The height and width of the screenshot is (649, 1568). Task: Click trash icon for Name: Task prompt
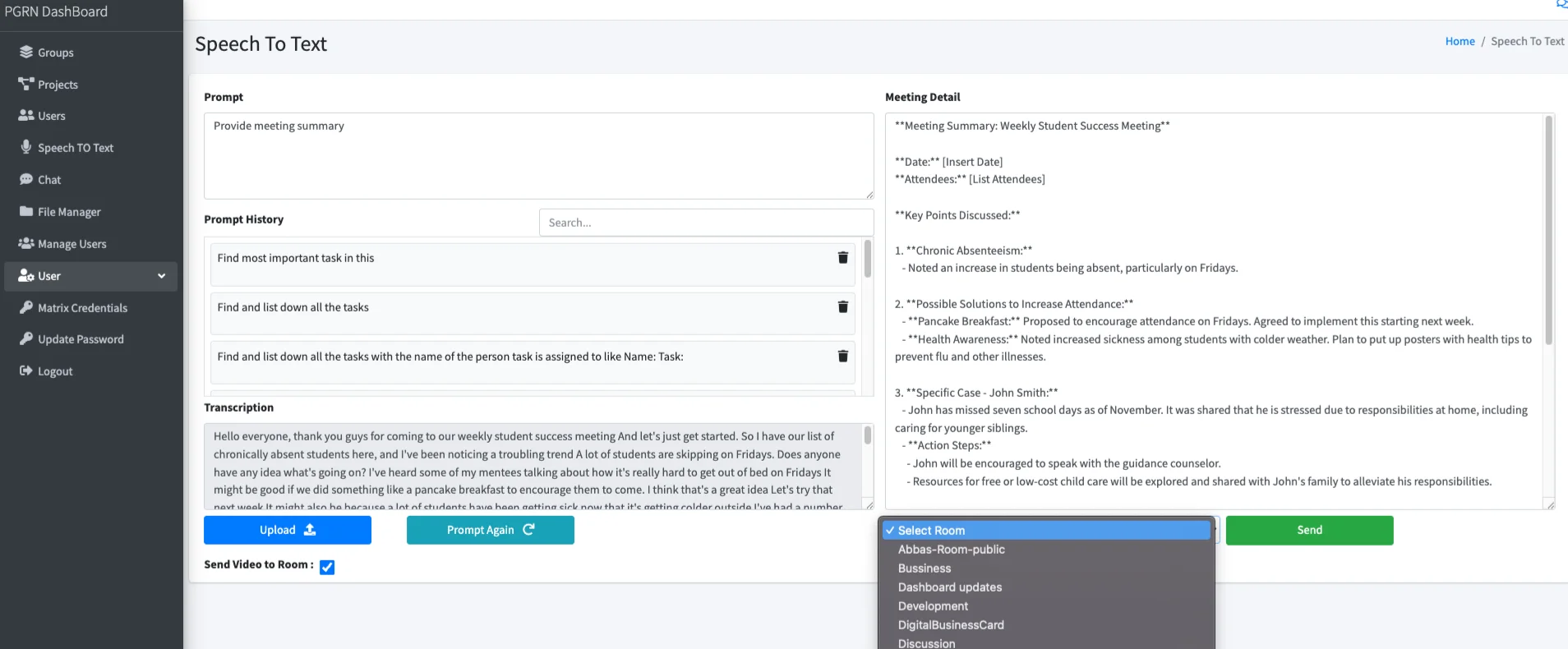click(842, 357)
